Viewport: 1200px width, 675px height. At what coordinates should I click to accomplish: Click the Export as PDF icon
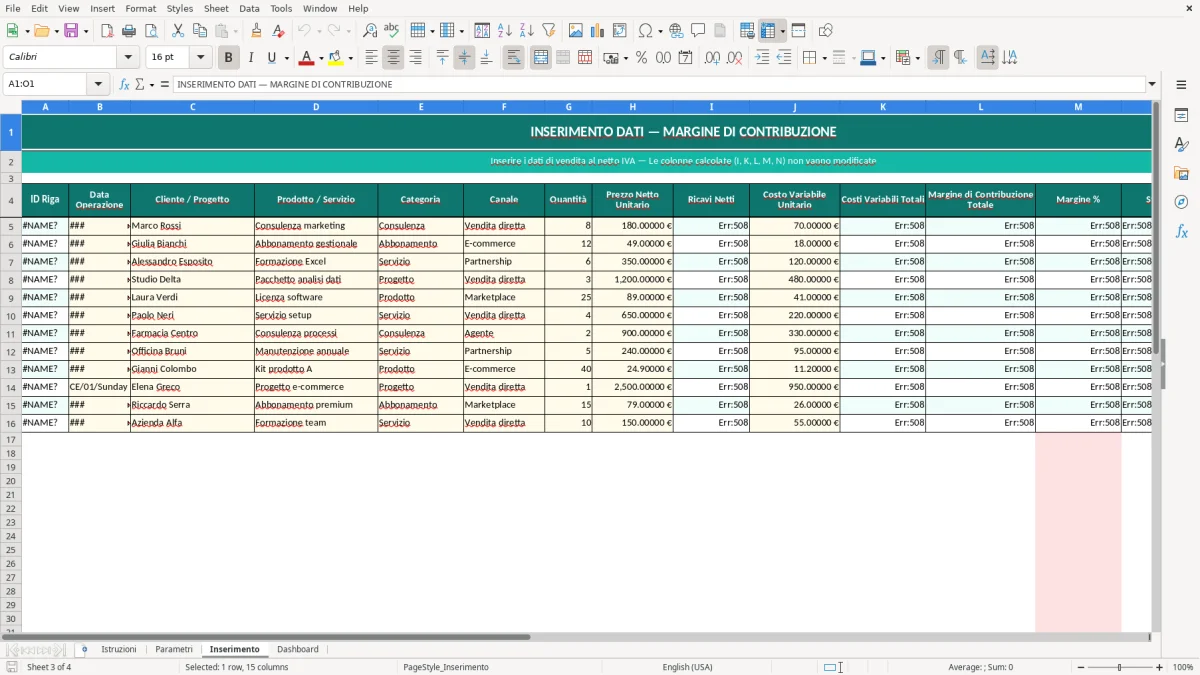click(107, 30)
